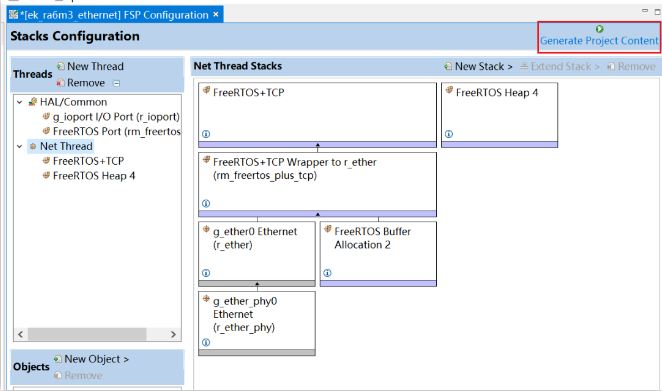Close the FSP Configuration tab
The image size is (662, 391).
tap(216, 15)
